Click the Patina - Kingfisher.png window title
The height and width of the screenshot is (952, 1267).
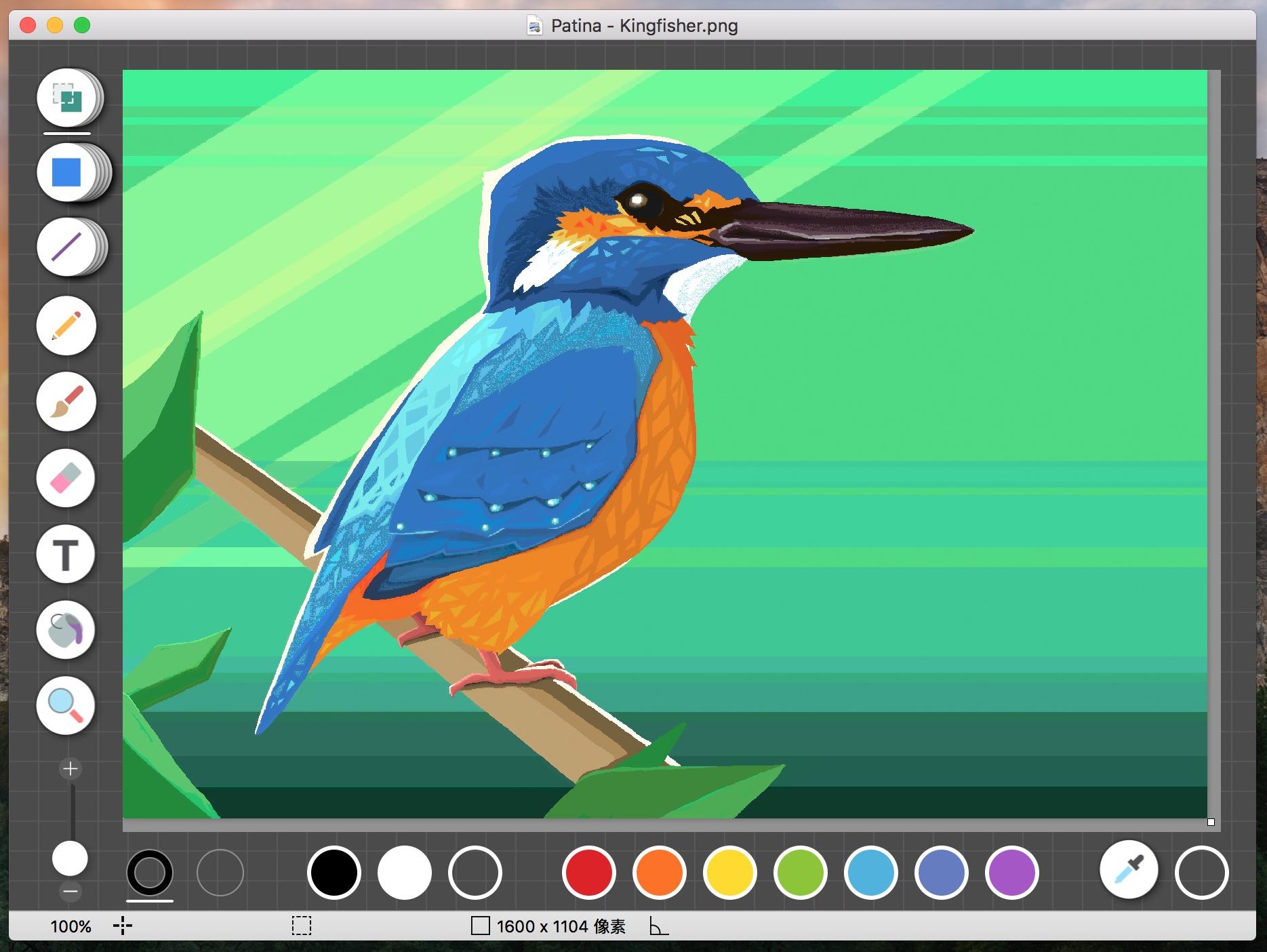(x=645, y=26)
